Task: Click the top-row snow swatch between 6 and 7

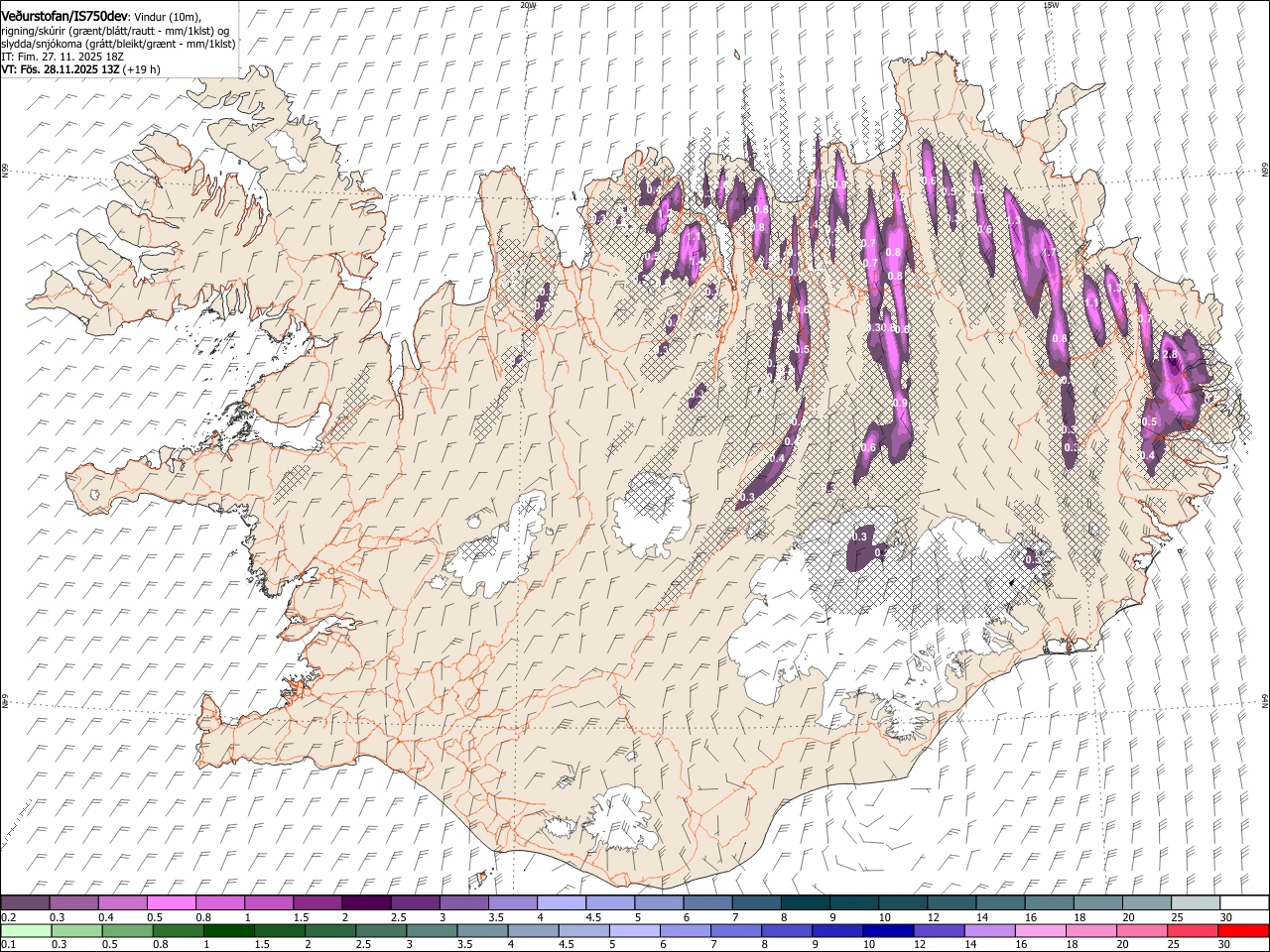Action: pyautogui.click(x=706, y=903)
